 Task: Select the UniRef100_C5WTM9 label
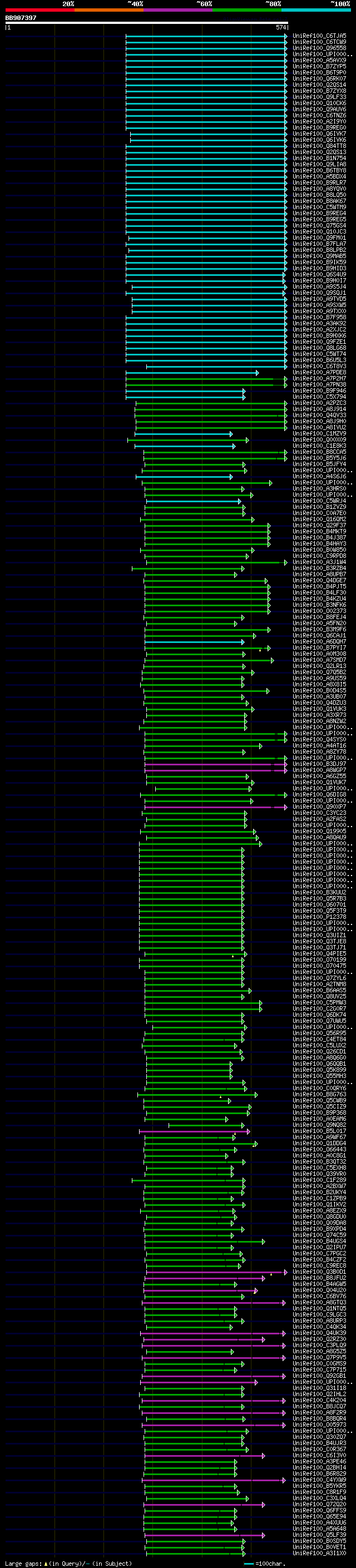click(319, 207)
